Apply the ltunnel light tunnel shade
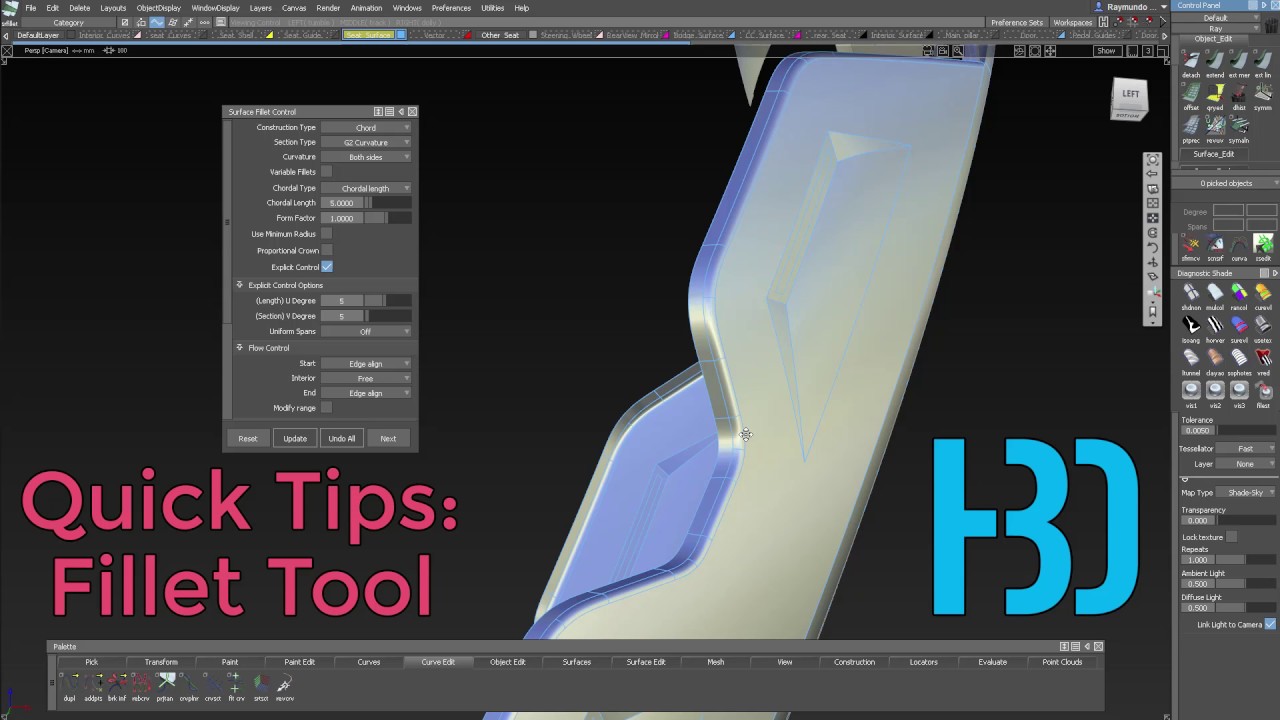Viewport: 1280px width, 720px height. tap(1191, 360)
